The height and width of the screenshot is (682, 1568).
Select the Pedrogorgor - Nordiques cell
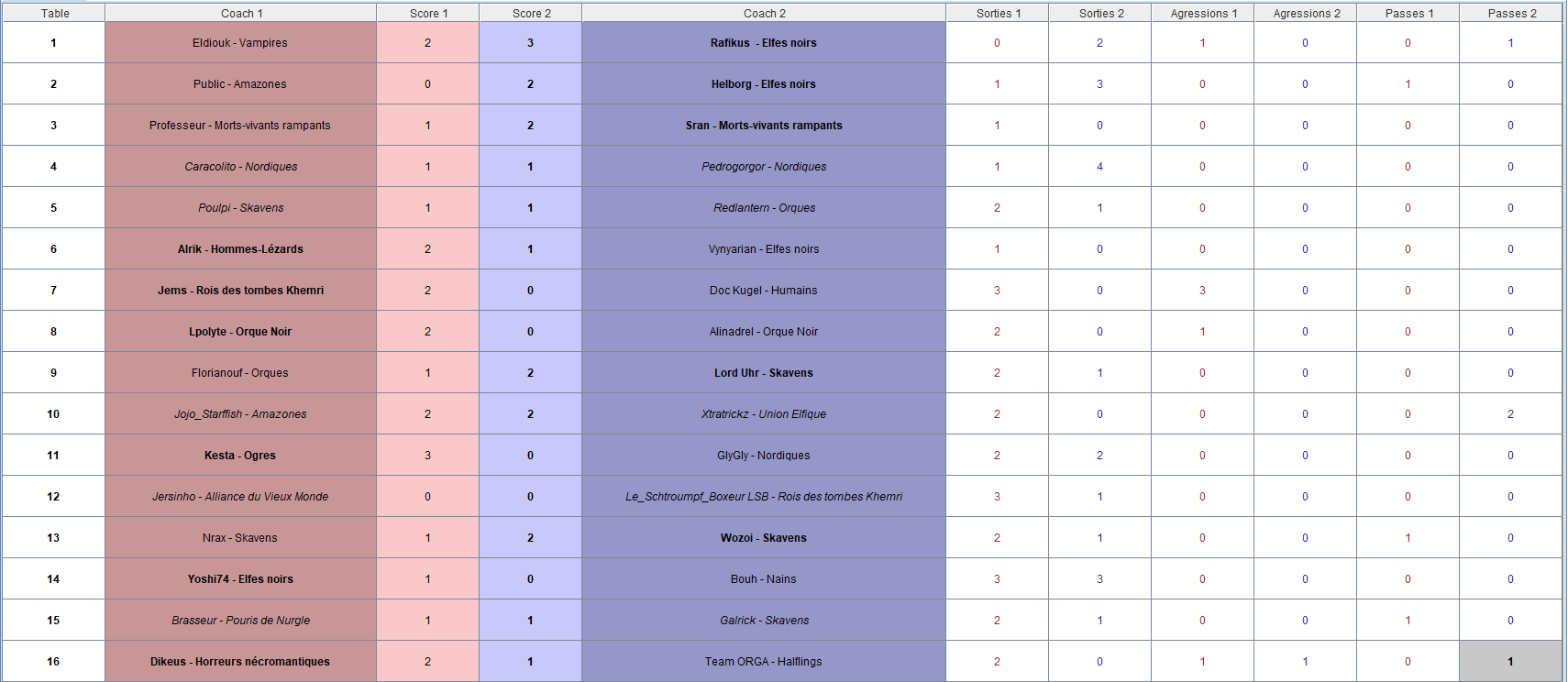coord(764,167)
